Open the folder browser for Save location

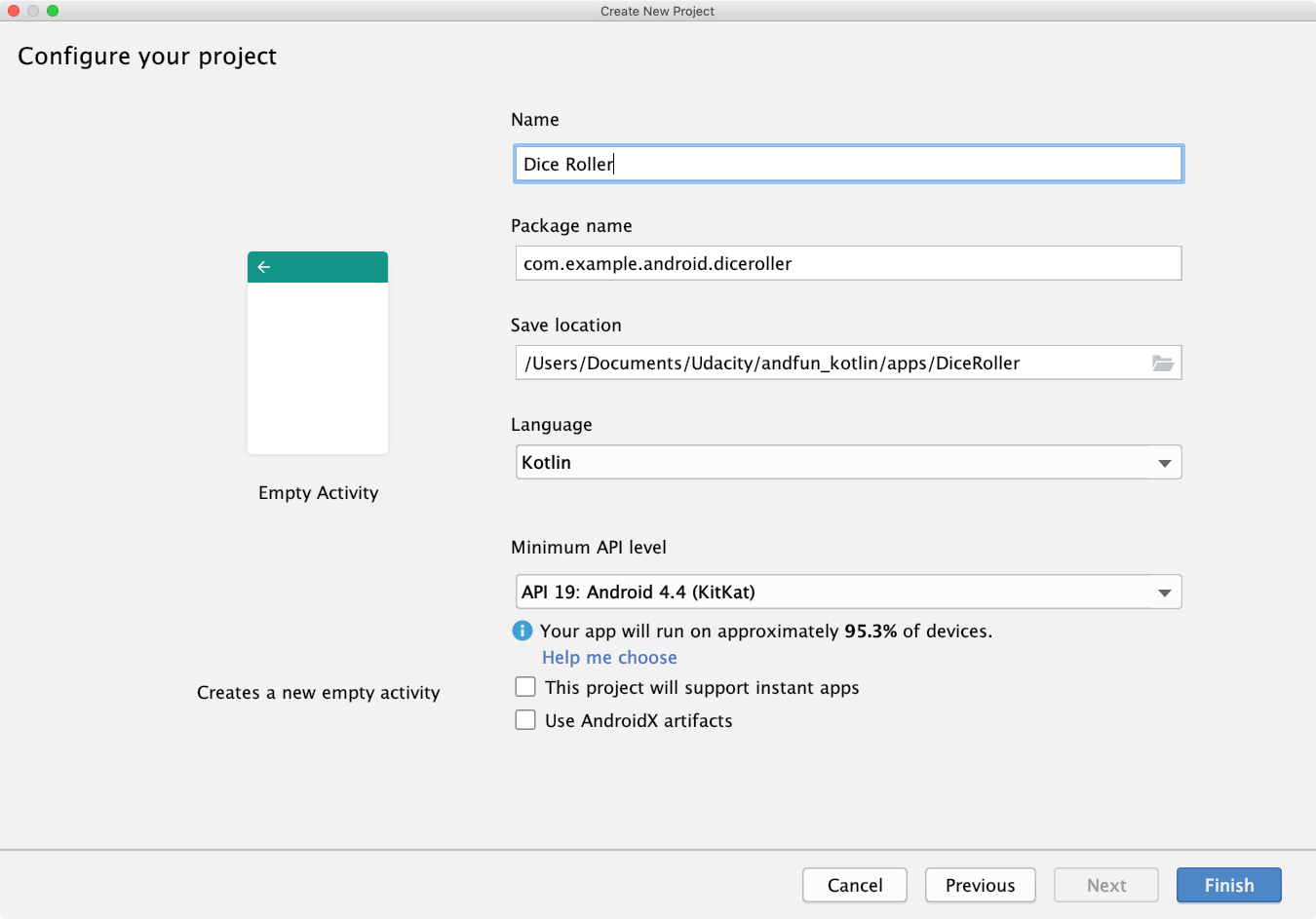pyautogui.click(x=1163, y=362)
